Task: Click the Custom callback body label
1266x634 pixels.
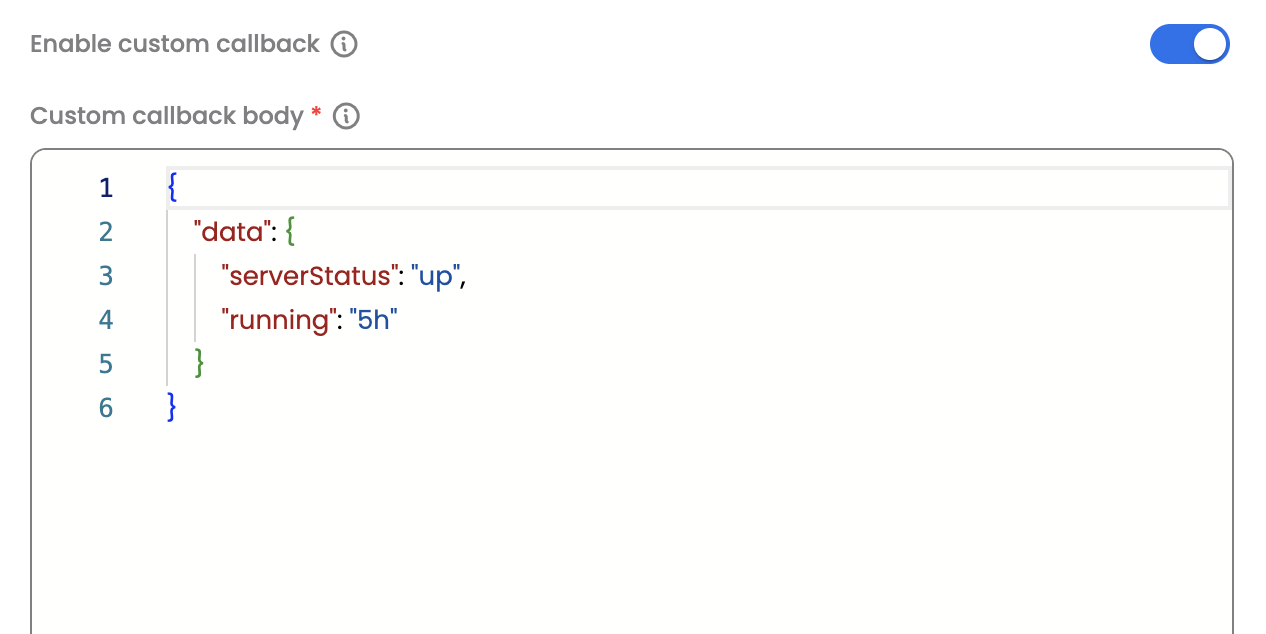Action: tap(167, 116)
